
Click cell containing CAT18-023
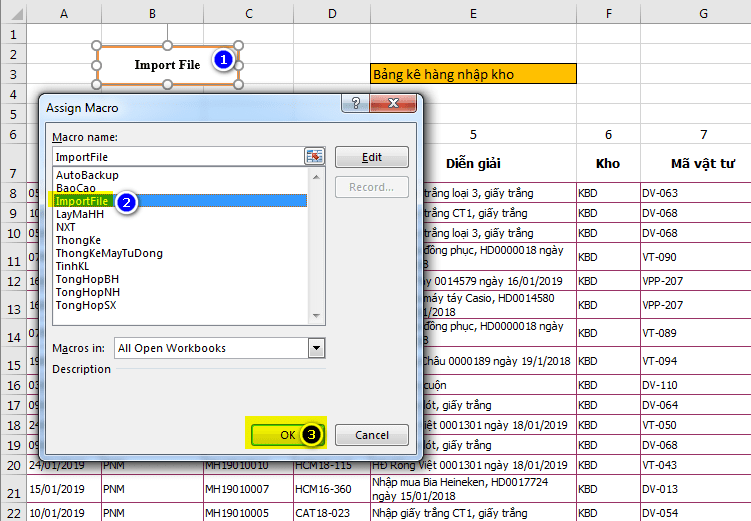point(332,513)
